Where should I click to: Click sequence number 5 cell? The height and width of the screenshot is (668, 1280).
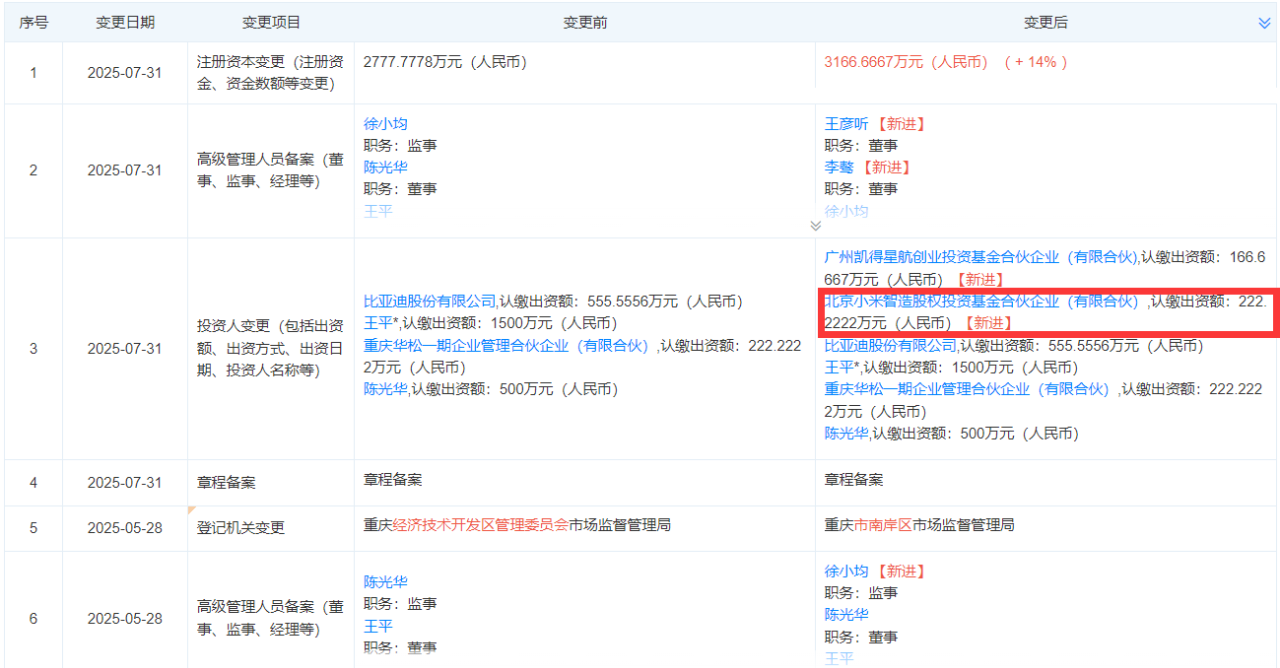pyautogui.click(x=34, y=527)
